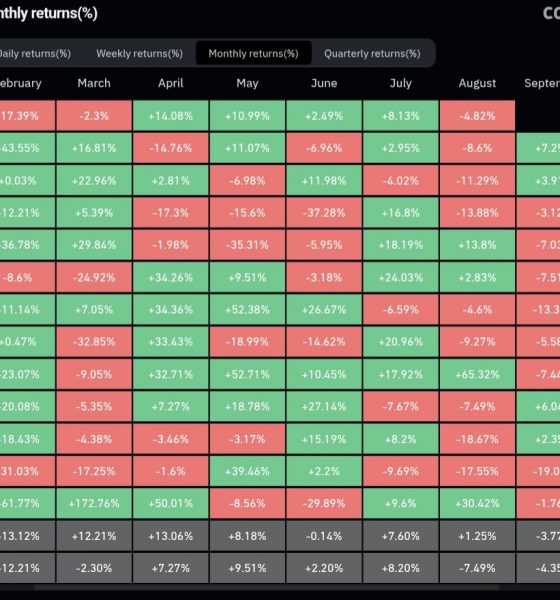Click the -14.76% April cell
This screenshot has height=600, width=560.
click(x=171, y=148)
